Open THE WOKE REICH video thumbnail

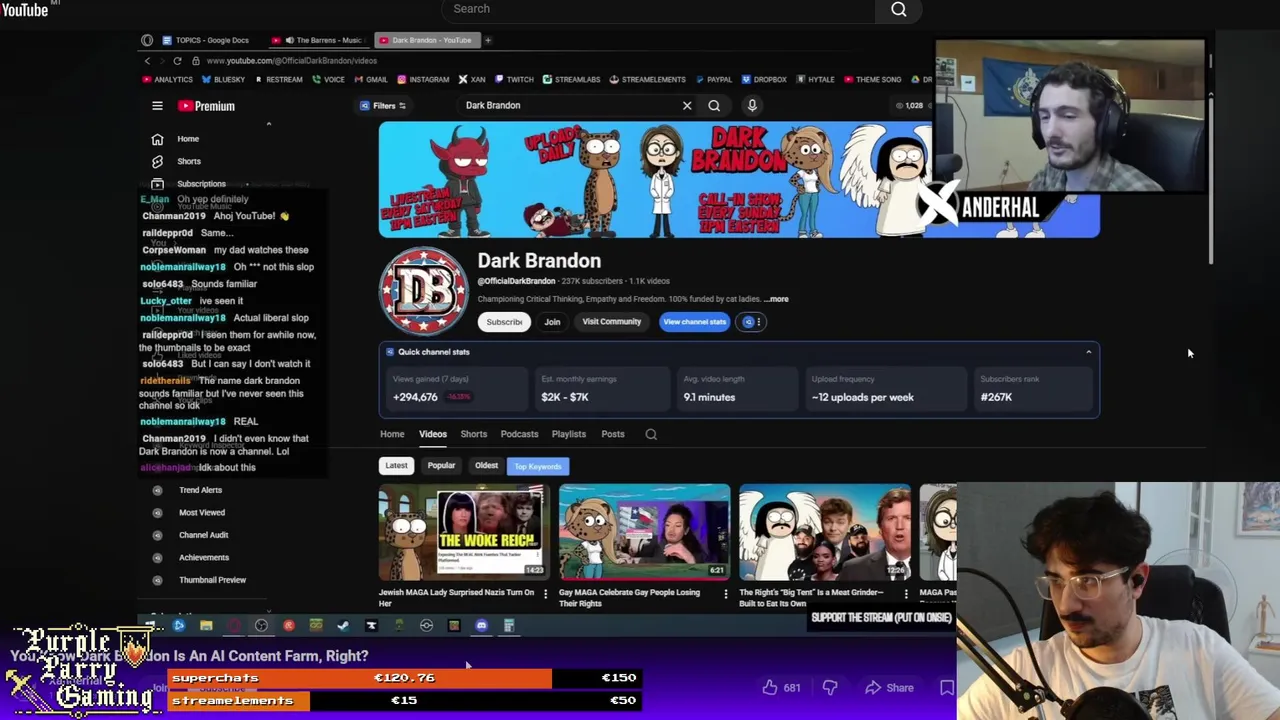464,532
